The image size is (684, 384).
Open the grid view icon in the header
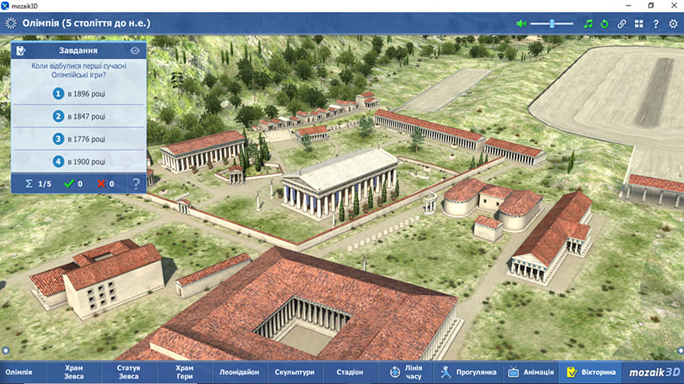639,24
